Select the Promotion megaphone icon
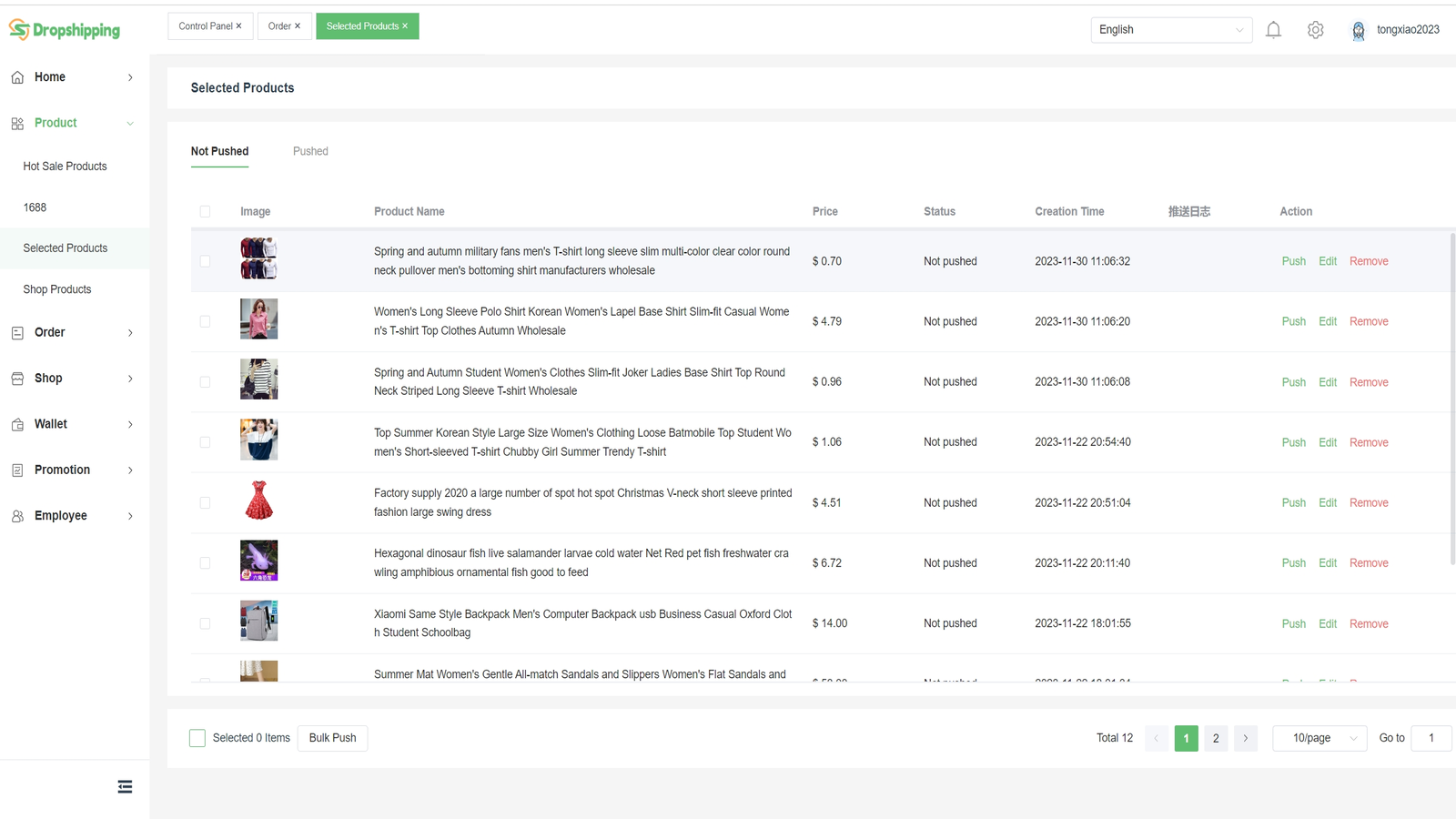The image size is (1456, 819). point(16,470)
